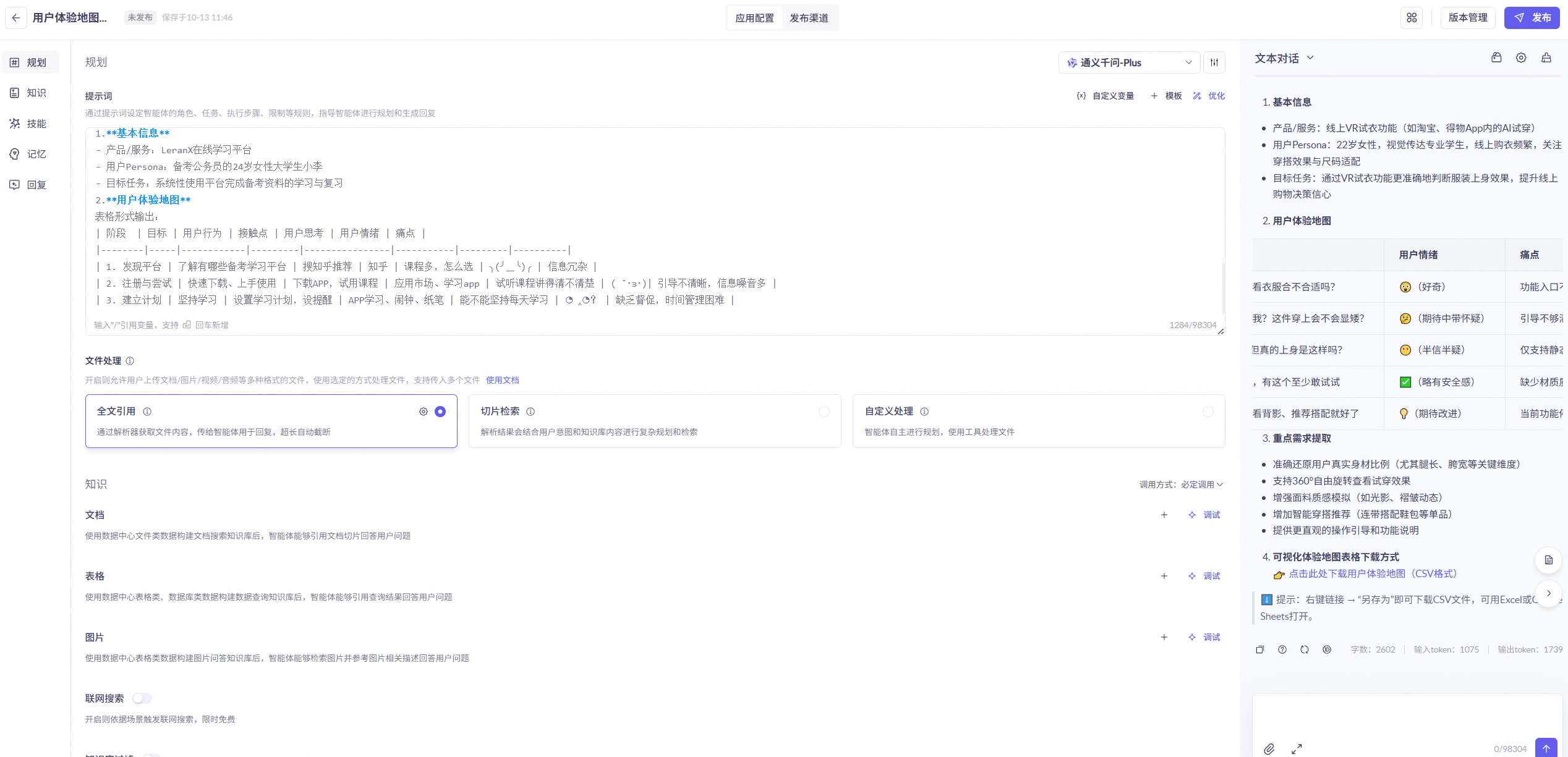Copy the chat reply using the copy icon
Screen dimensions: 1568x757
1260,649
